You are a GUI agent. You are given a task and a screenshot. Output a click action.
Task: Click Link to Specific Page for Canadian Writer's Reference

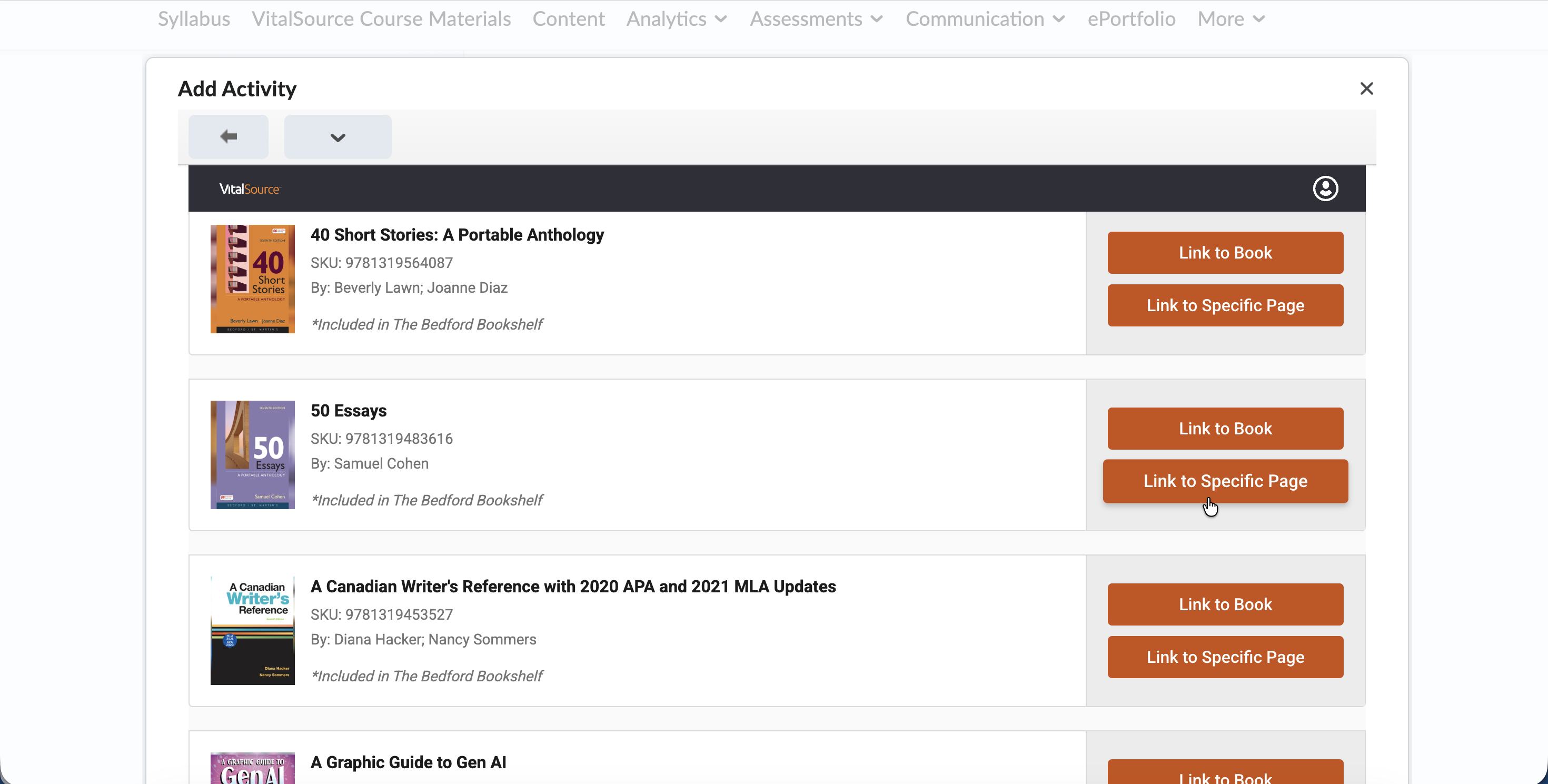click(1225, 657)
